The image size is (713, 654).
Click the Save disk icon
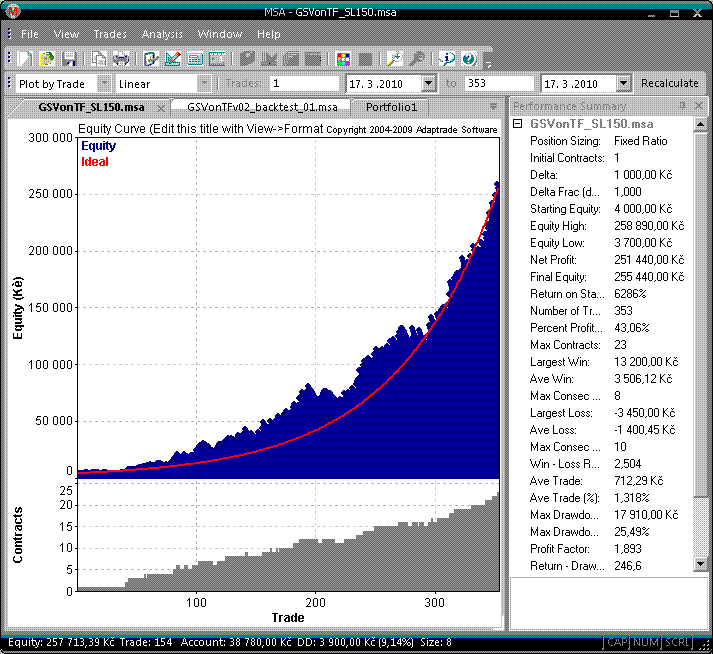pyautogui.click(x=70, y=59)
